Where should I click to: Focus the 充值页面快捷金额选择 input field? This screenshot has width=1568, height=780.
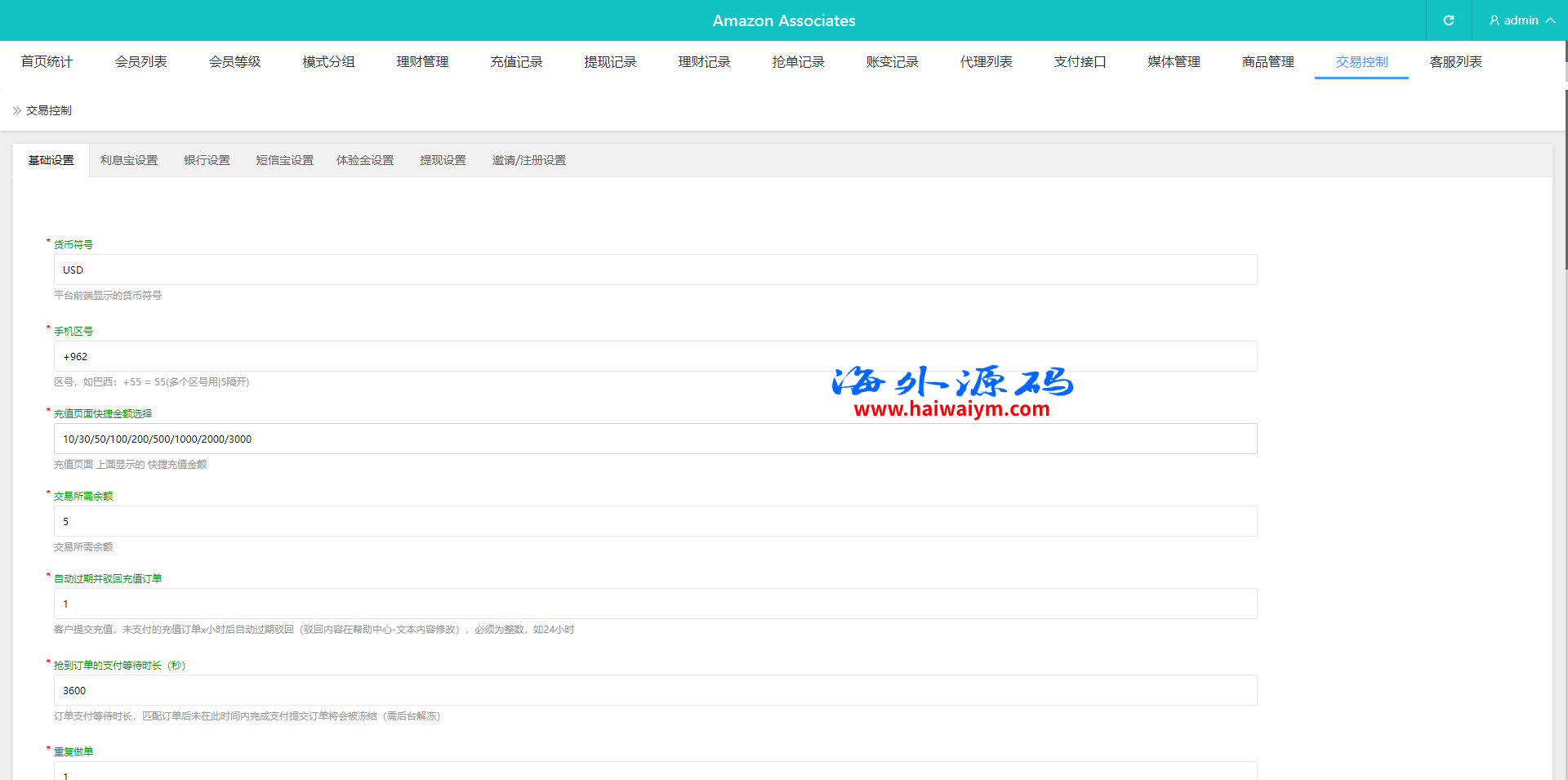pyautogui.click(x=655, y=439)
